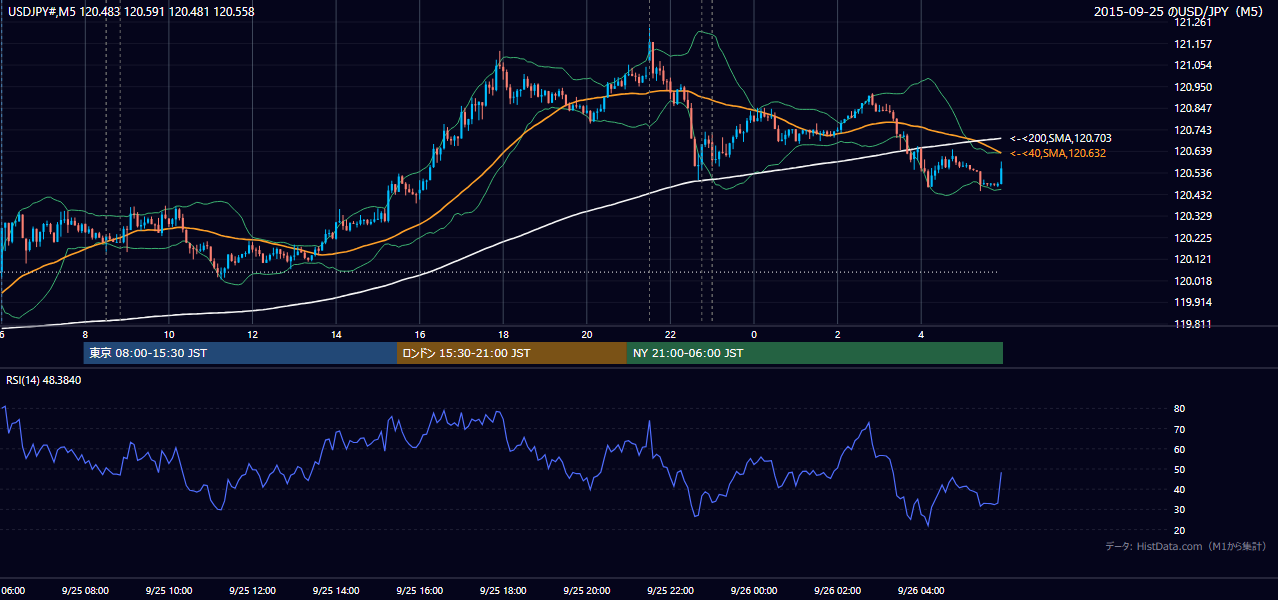Screen dimensions: 1278x600
Task: Click the 9/26 02:00 date label
Action: point(838,591)
